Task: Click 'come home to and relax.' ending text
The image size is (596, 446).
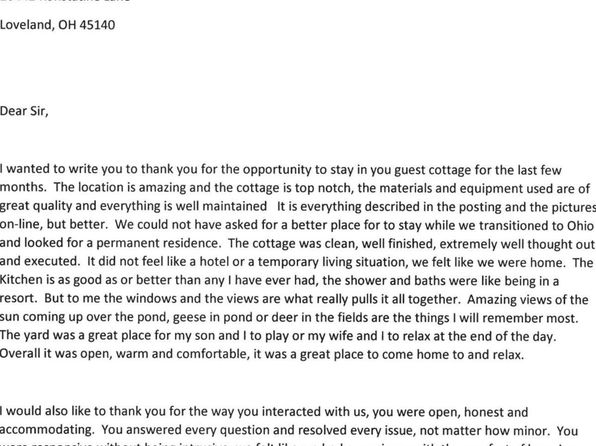Action: click(x=453, y=354)
